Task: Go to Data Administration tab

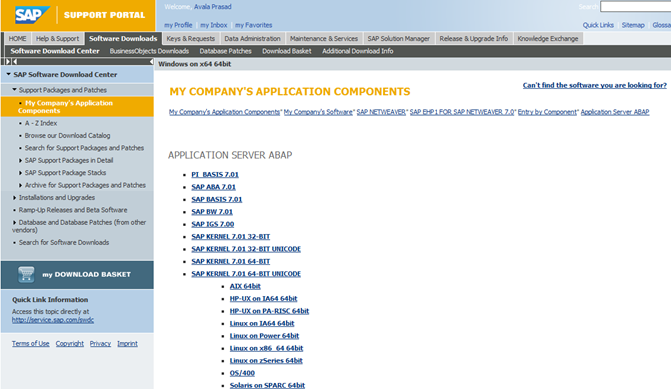Action: (252, 39)
